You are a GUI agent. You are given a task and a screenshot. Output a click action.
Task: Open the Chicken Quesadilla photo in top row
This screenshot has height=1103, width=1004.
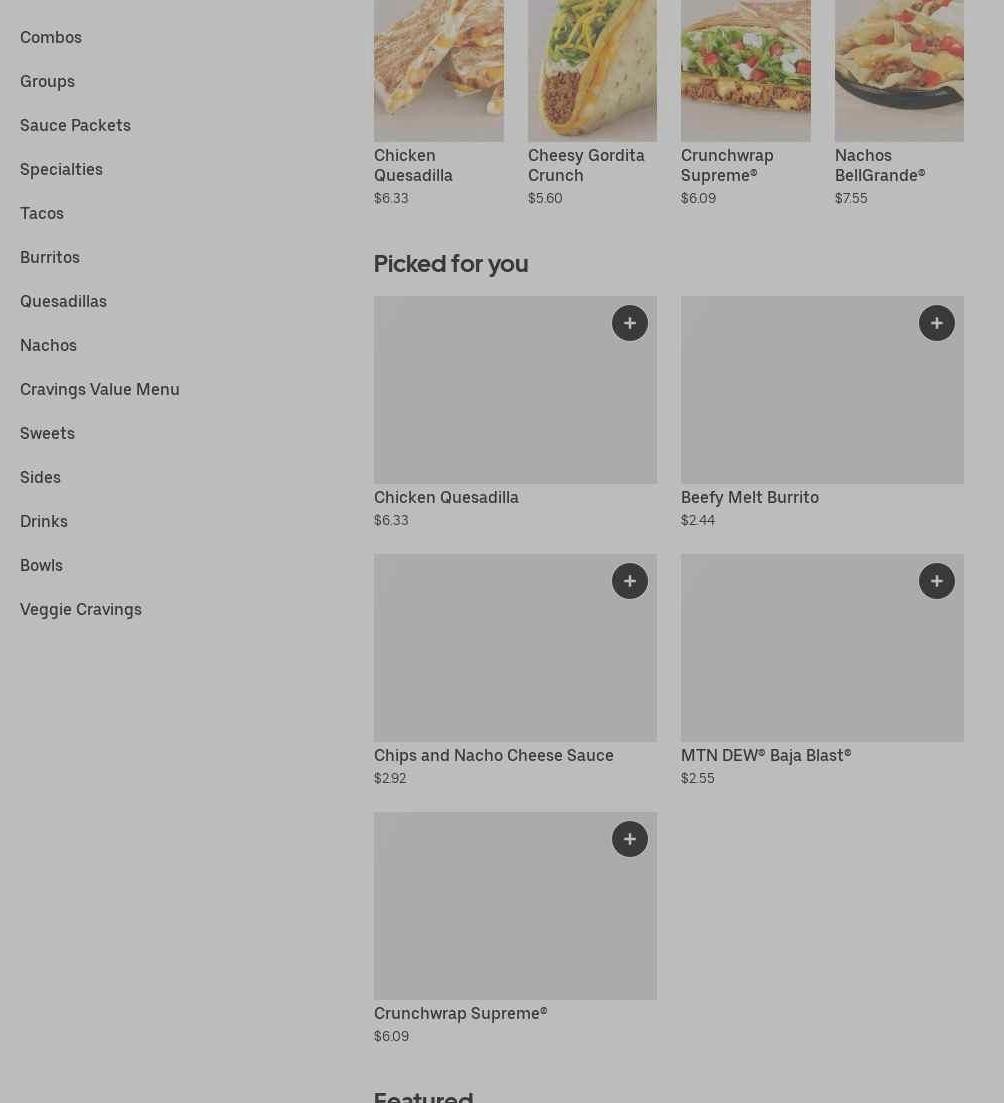439,70
